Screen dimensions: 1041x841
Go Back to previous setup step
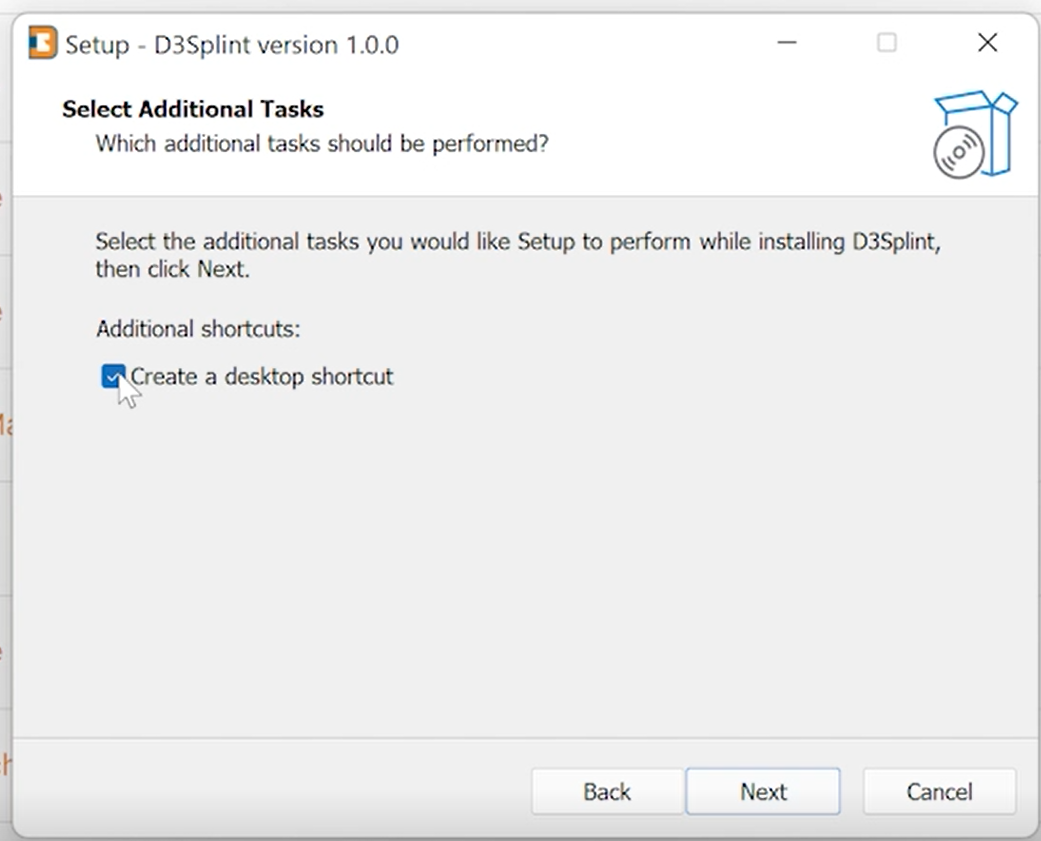(x=607, y=791)
